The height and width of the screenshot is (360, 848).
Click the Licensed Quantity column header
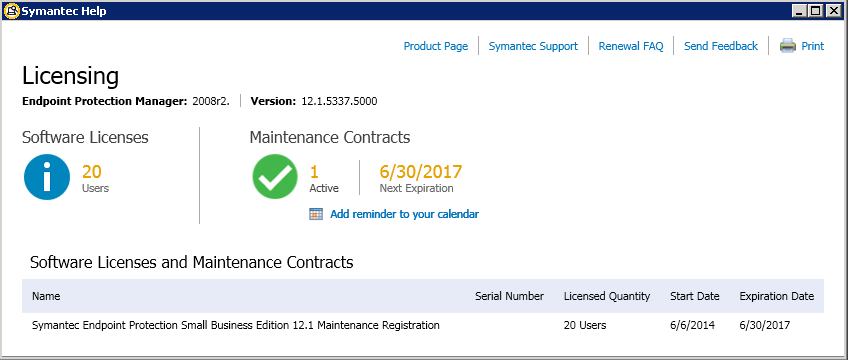coord(607,296)
